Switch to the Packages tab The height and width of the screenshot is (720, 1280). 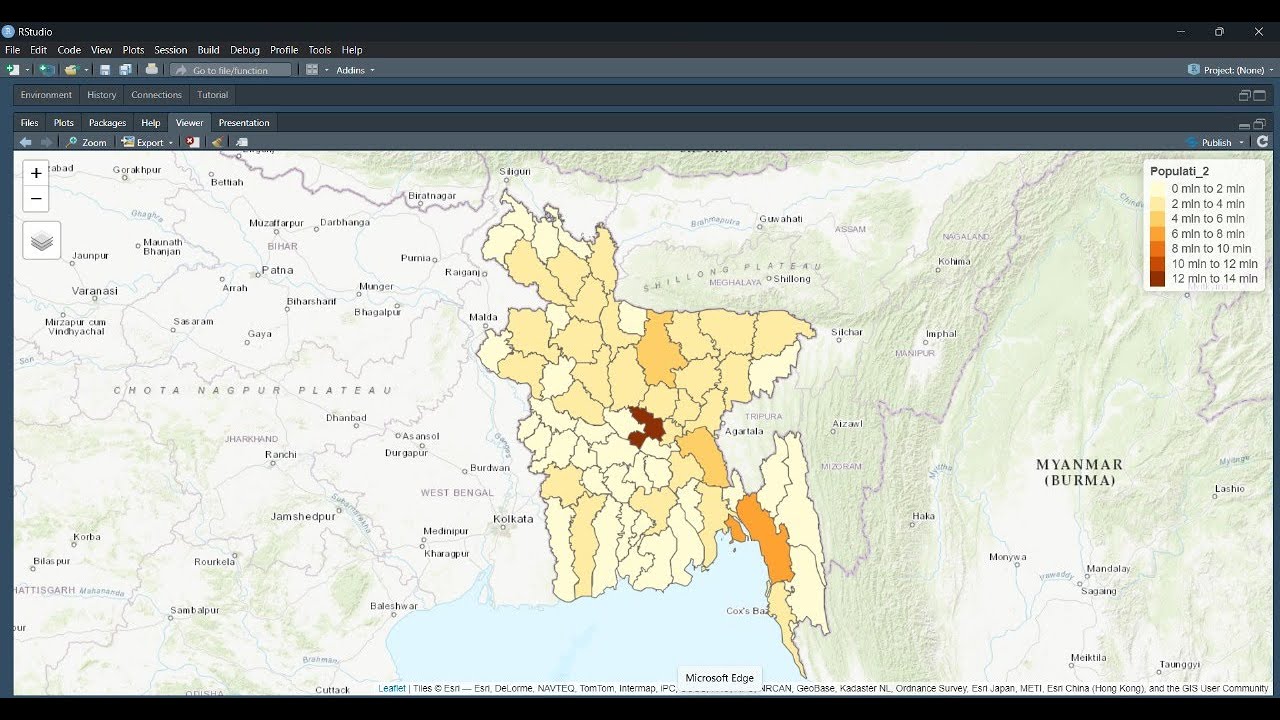(x=108, y=123)
